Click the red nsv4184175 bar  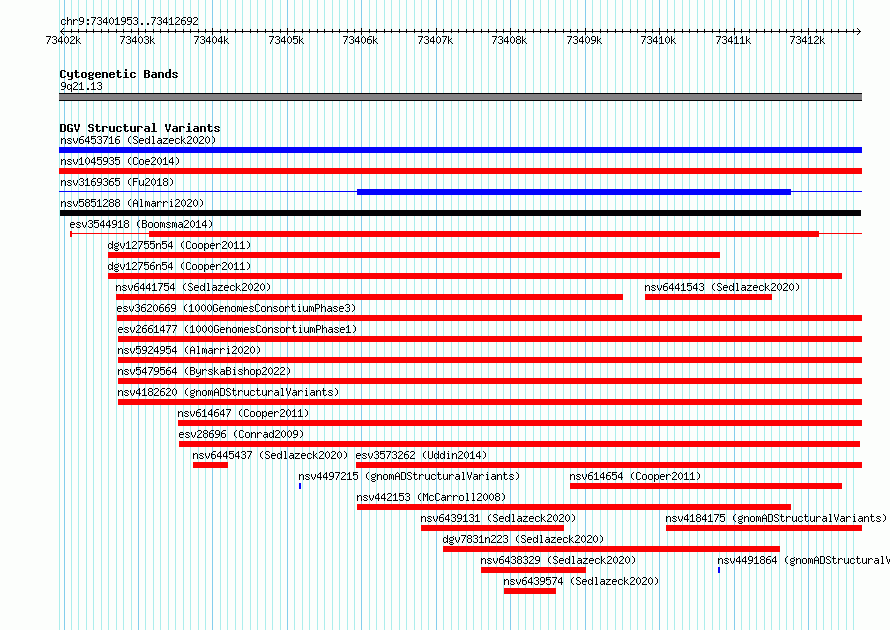(764, 528)
